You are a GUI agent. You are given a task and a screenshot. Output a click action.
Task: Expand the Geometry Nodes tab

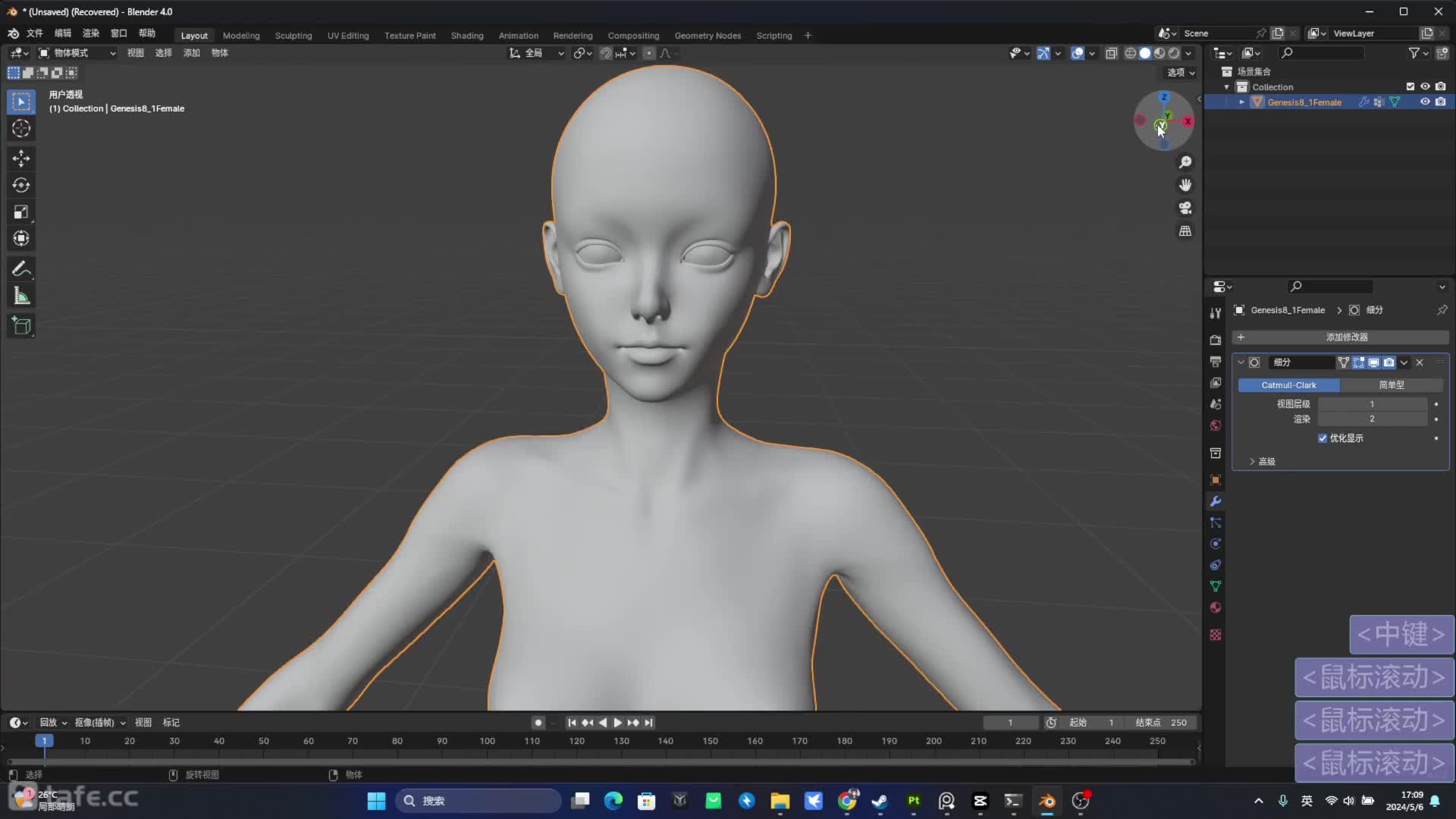tap(707, 34)
